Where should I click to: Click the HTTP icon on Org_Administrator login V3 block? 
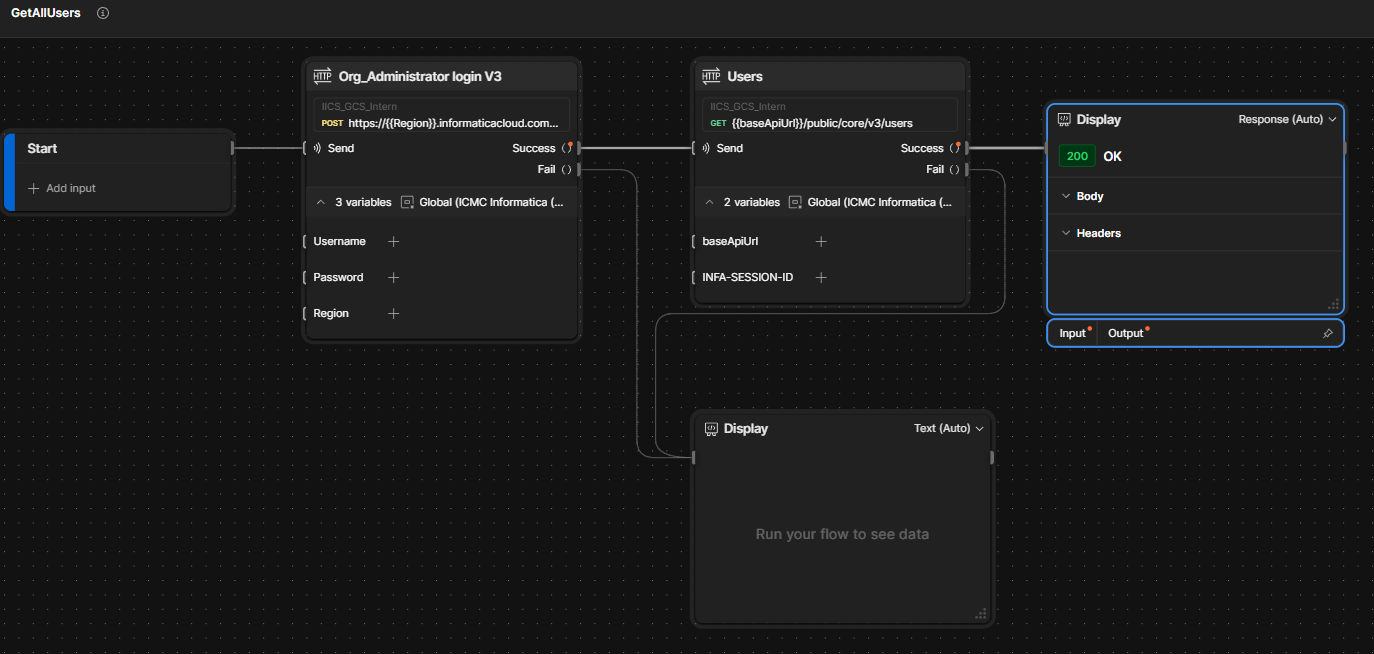[x=322, y=76]
